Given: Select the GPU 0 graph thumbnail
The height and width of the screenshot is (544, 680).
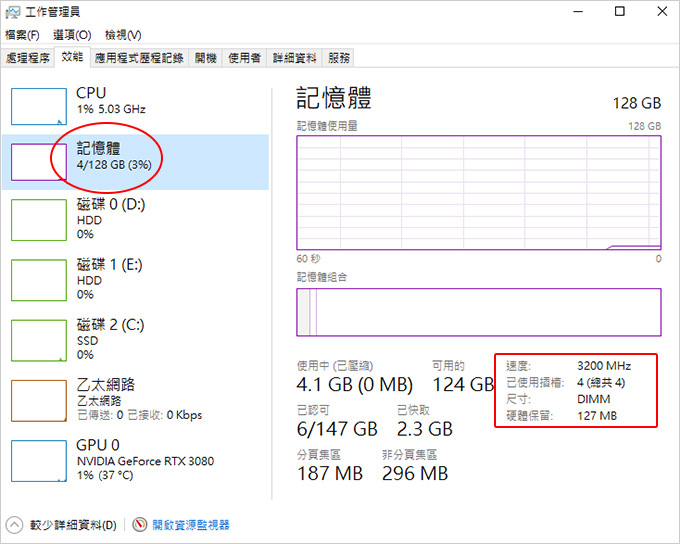Looking at the screenshot, I should tap(39, 461).
